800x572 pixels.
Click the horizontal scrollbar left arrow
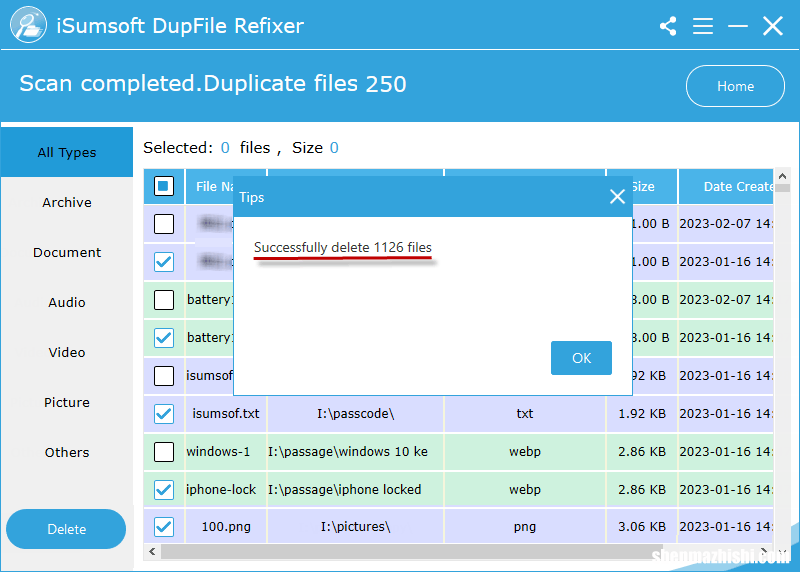pyautogui.click(x=152, y=552)
